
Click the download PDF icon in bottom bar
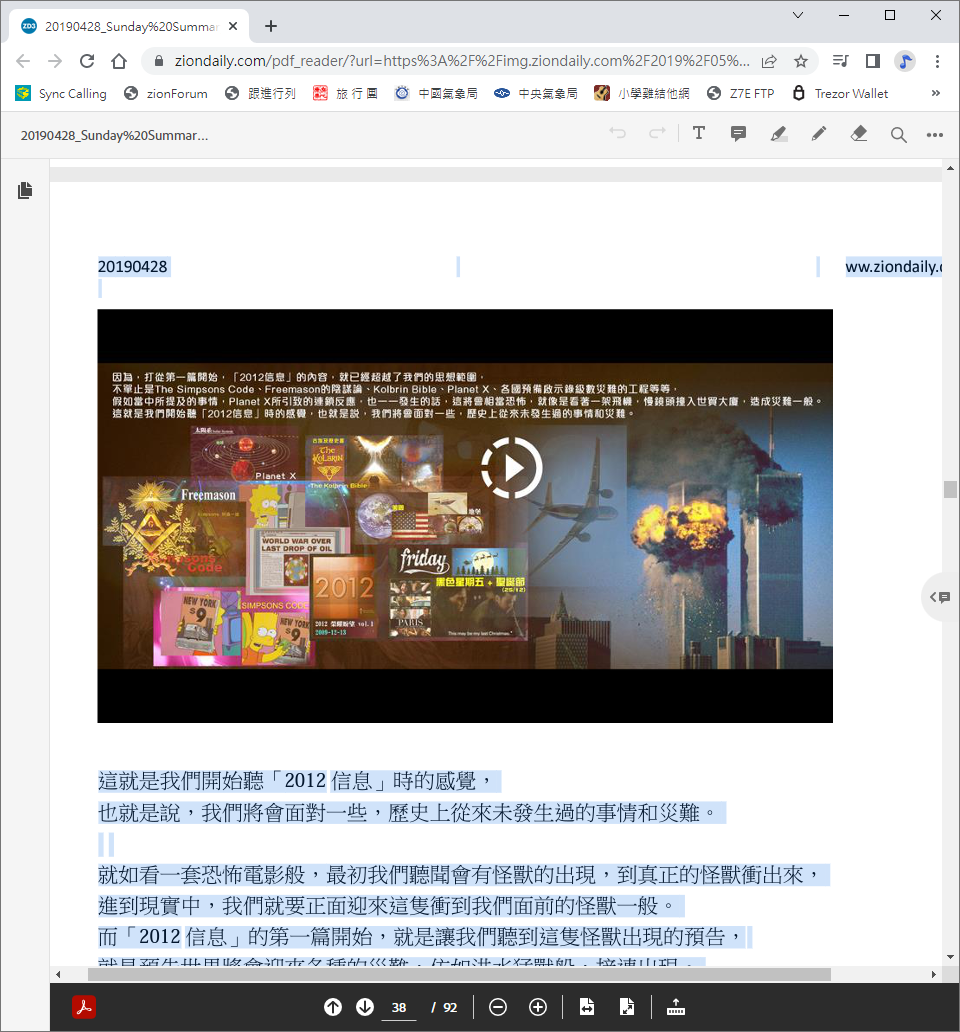676,1007
